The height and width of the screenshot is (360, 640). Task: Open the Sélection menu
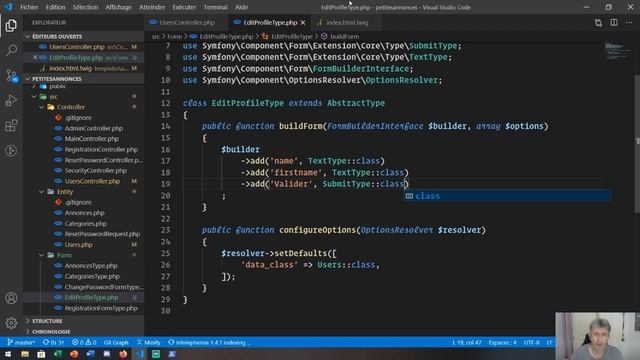[x=85, y=7]
